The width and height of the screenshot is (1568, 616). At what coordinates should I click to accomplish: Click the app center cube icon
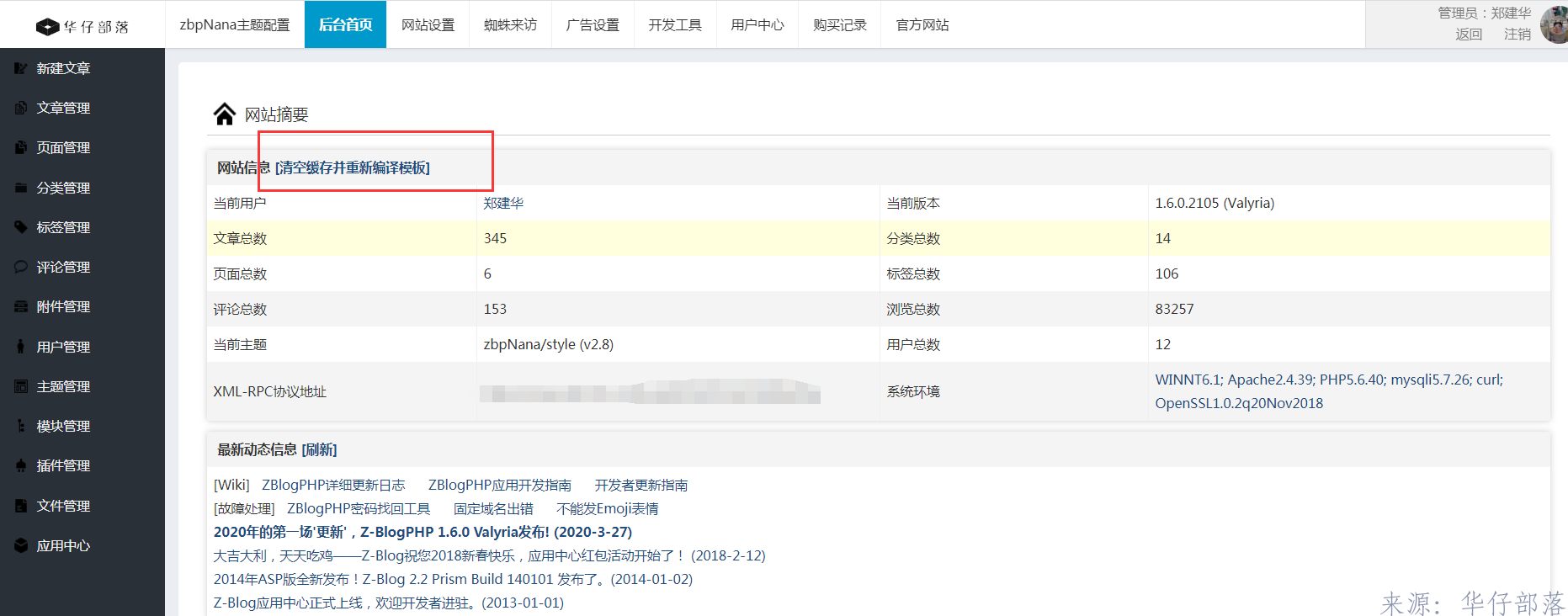pos(21,545)
